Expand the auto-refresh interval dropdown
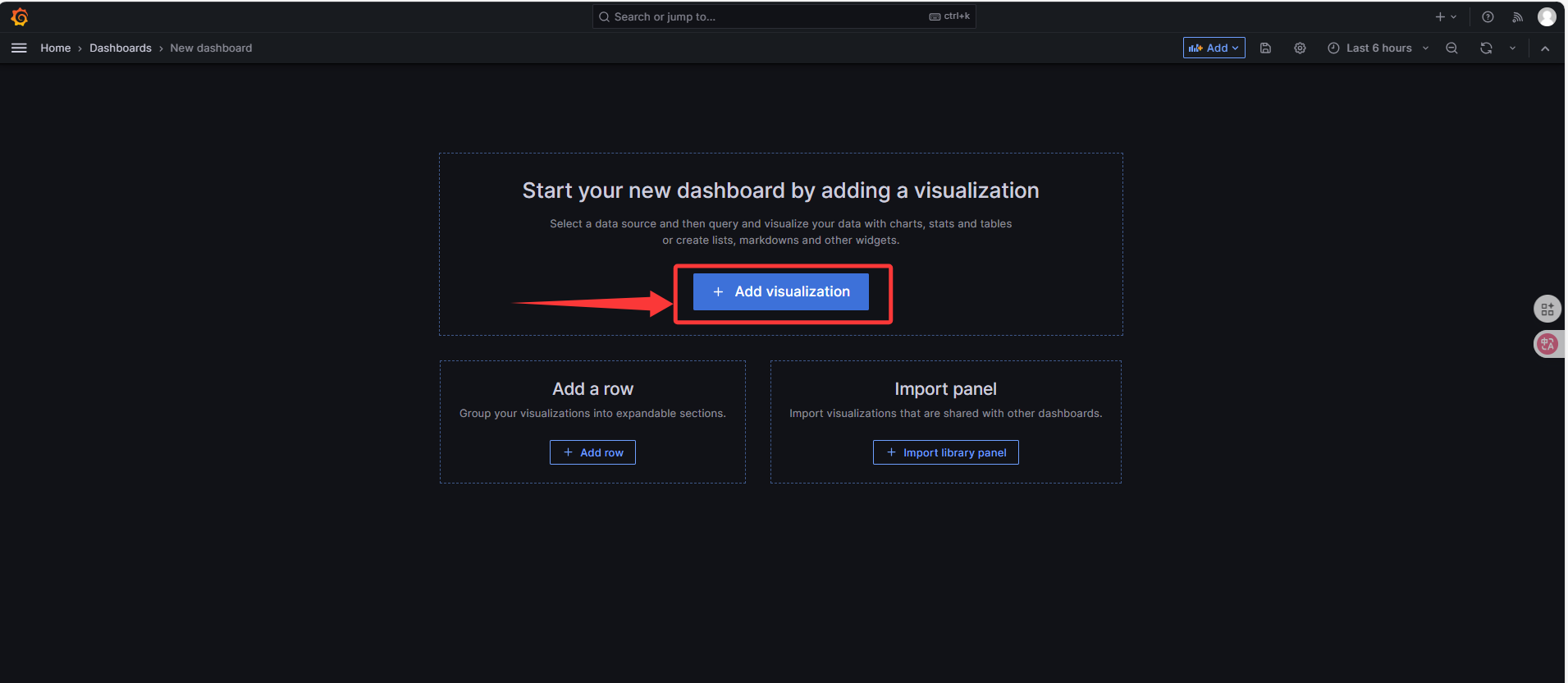This screenshot has width=1568, height=683. (1512, 48)
